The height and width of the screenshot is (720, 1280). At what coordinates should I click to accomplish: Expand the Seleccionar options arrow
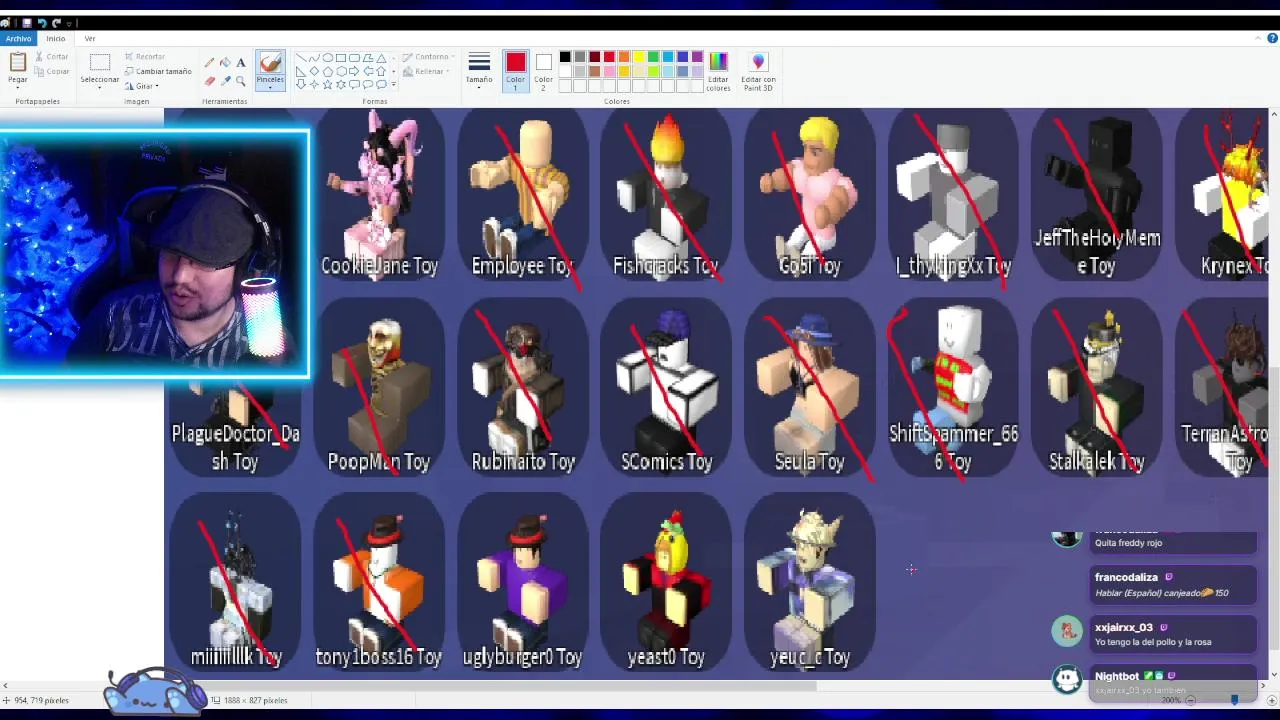99,87
